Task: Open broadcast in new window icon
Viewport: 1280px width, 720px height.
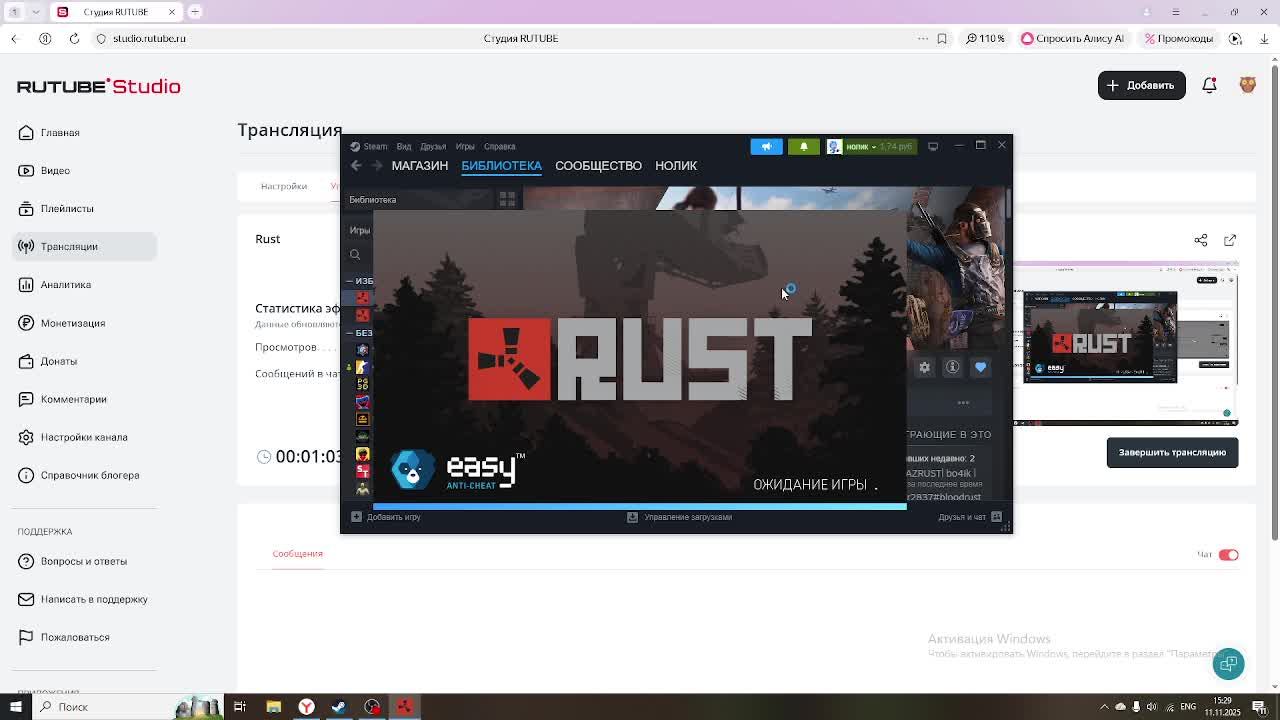Action: [x=1230, y=240]
